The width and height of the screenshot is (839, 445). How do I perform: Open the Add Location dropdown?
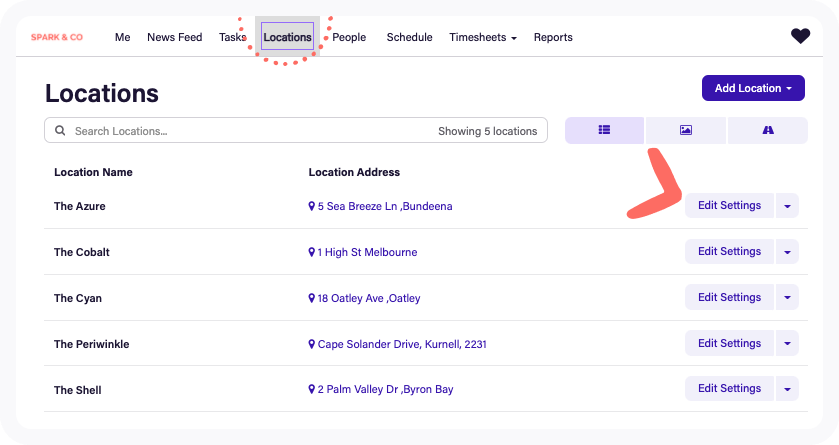[753, 88]
